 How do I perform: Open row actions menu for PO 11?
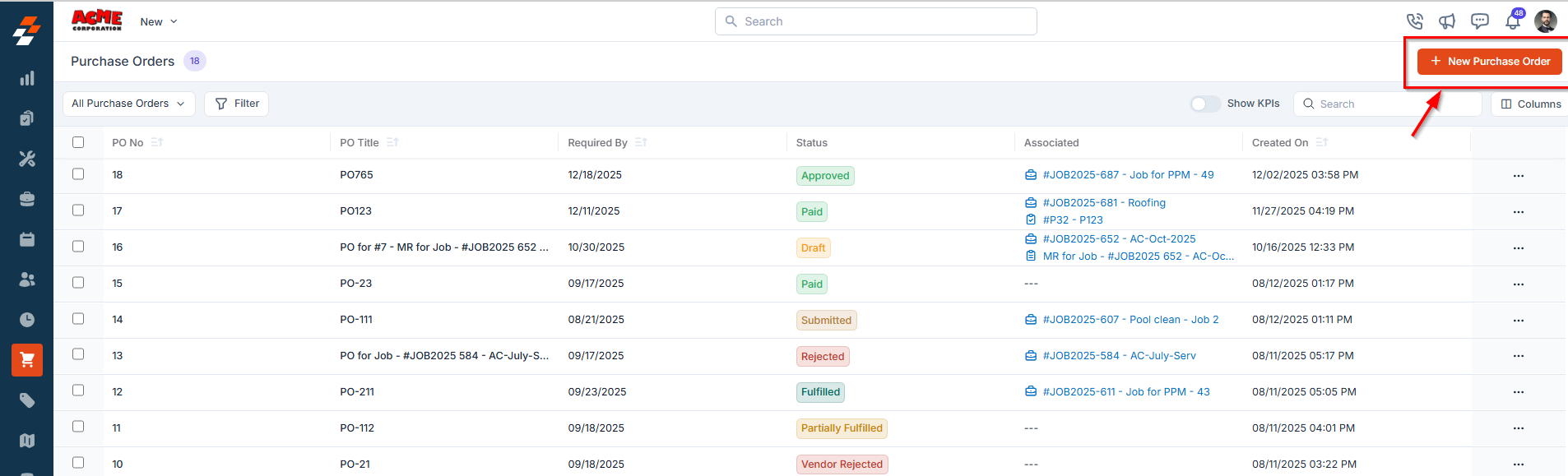coord(1519,428)
